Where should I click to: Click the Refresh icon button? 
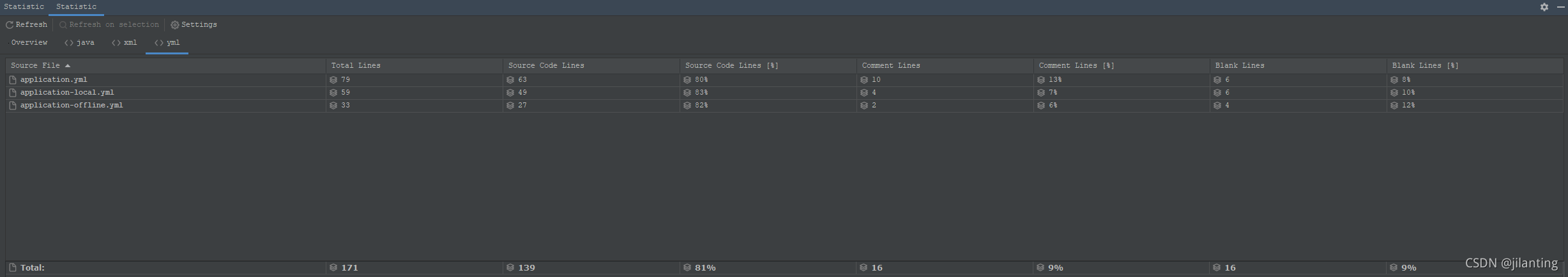[10, 25]
